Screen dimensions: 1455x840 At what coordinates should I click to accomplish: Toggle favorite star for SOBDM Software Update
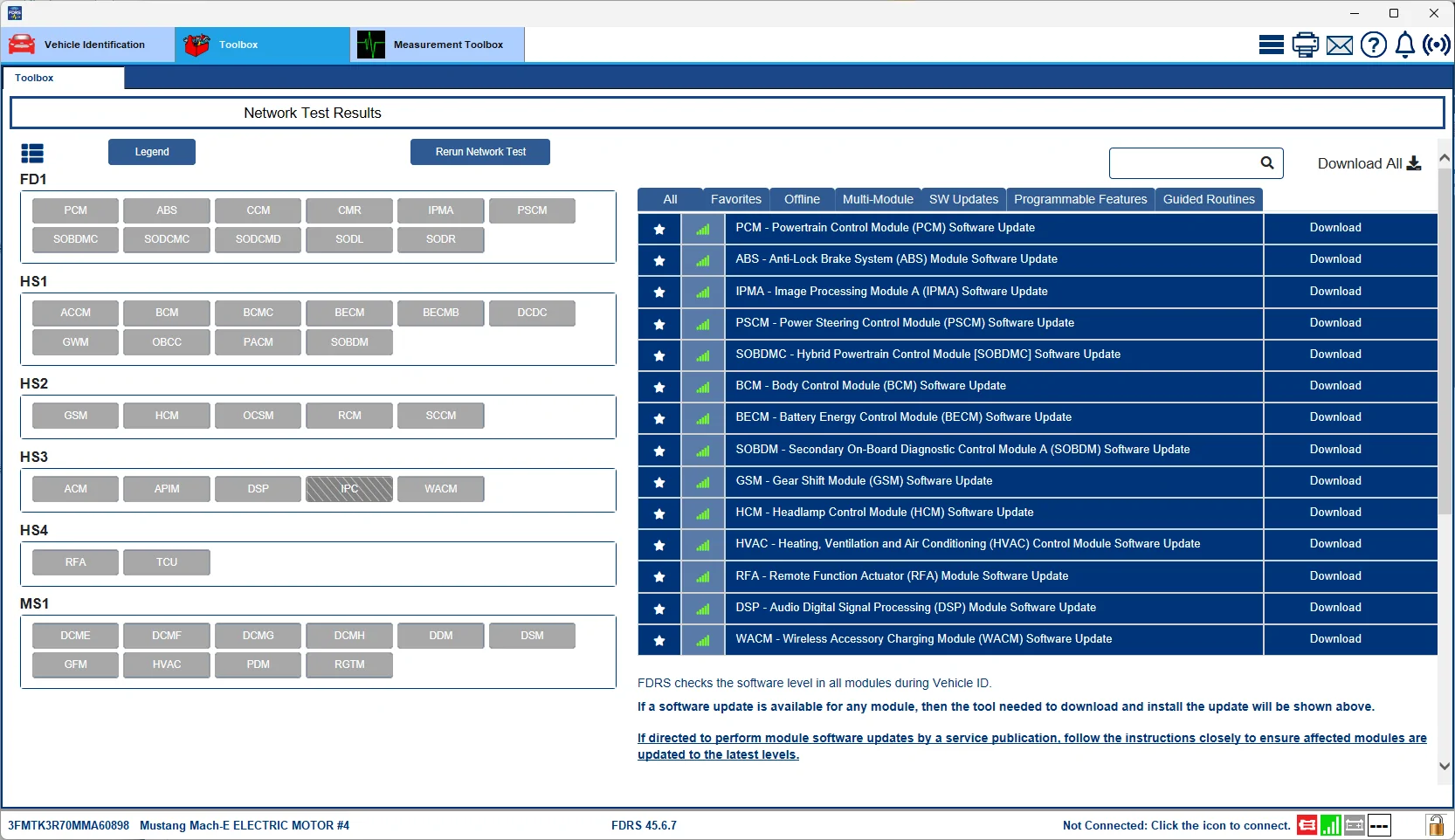659,451
